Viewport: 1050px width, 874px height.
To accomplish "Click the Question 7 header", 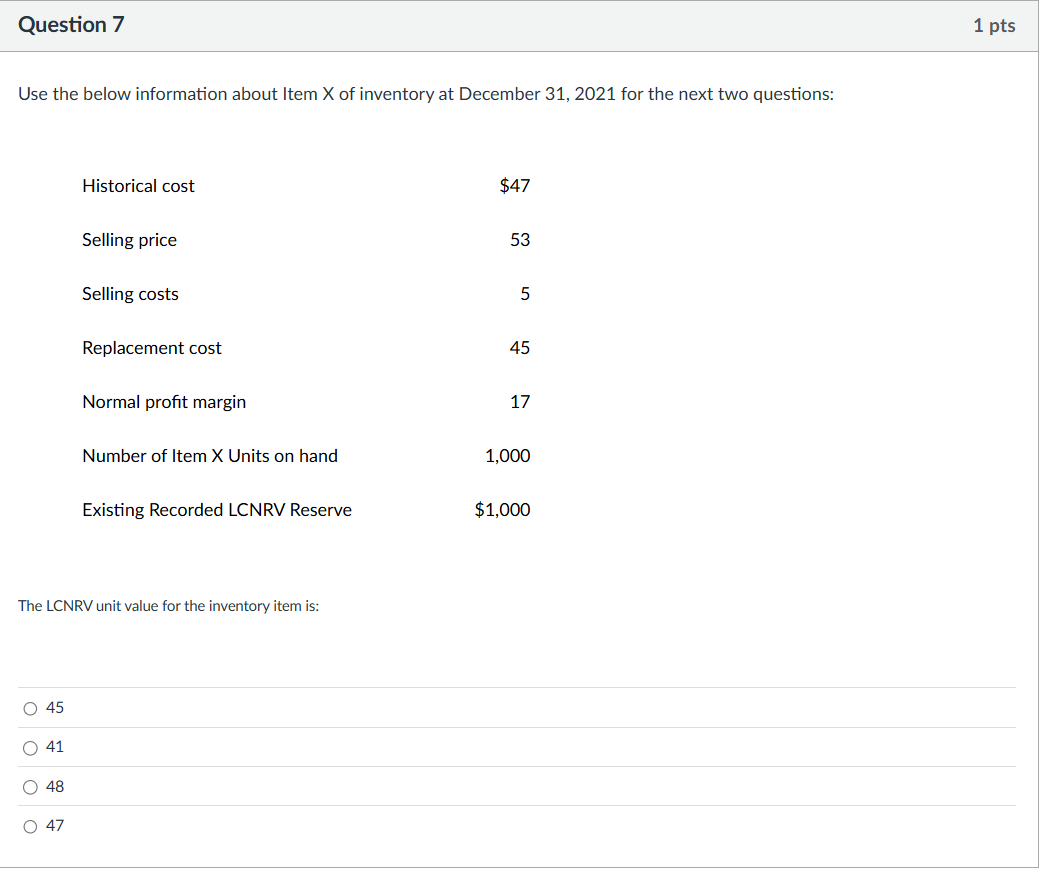I will [x=71, y=25].
